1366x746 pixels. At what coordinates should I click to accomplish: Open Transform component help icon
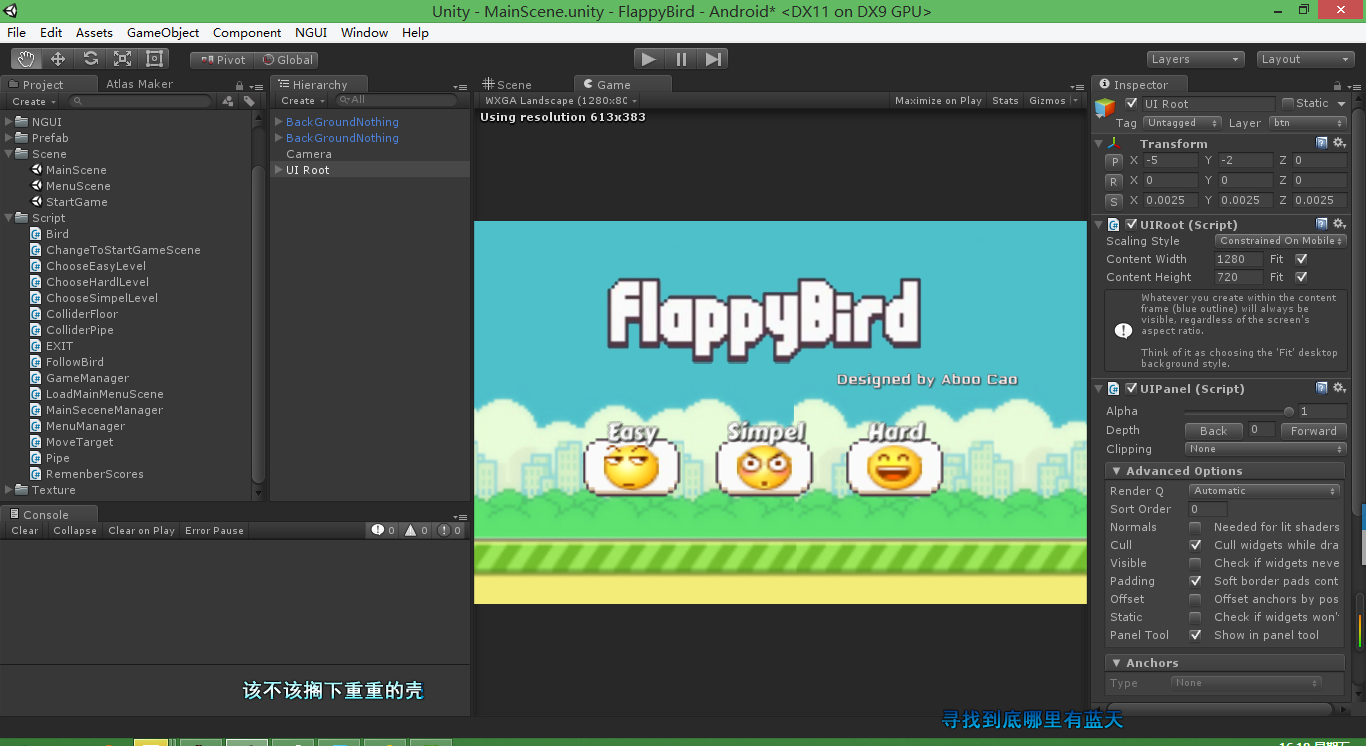[x=1322, y=143]
